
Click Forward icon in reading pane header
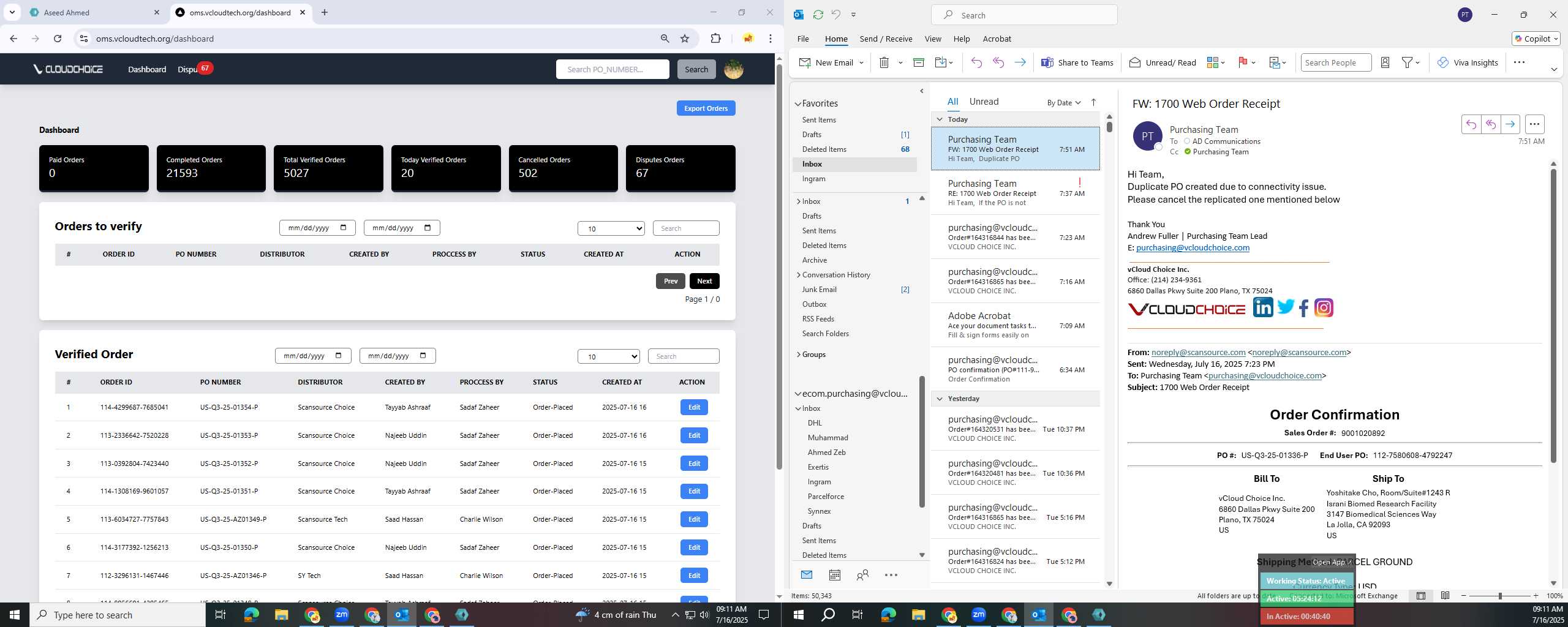click(x=1510, y=124)
